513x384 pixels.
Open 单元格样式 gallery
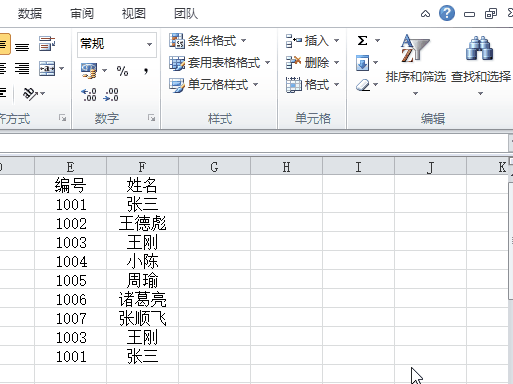[x=213, y=85]
